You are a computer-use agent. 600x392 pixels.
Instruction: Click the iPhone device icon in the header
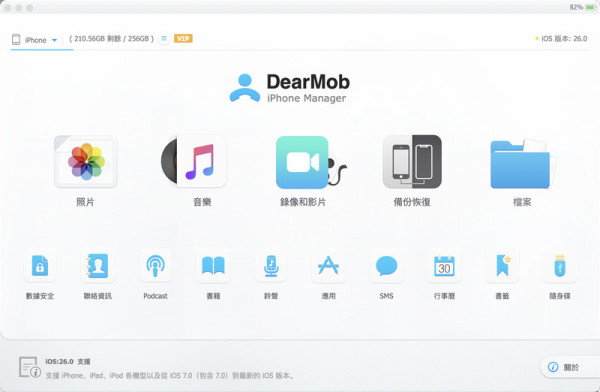[16, 40]
